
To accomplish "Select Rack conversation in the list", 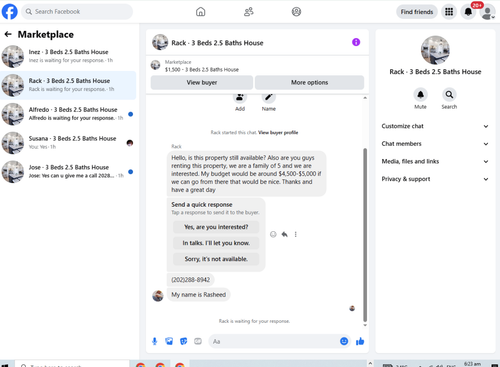I will coord(68,85).
